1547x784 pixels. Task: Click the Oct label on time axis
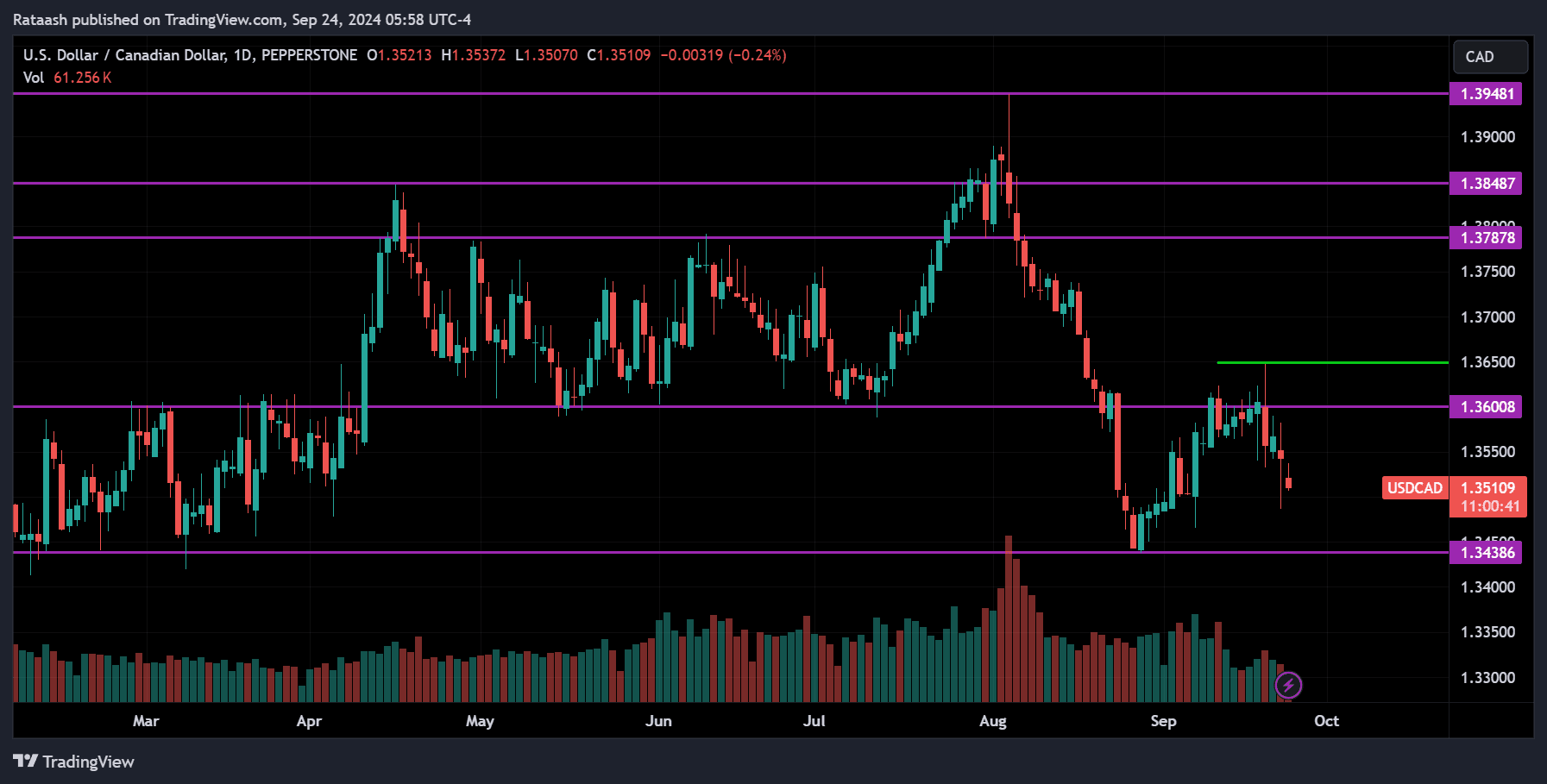[x=1326, y=721]
